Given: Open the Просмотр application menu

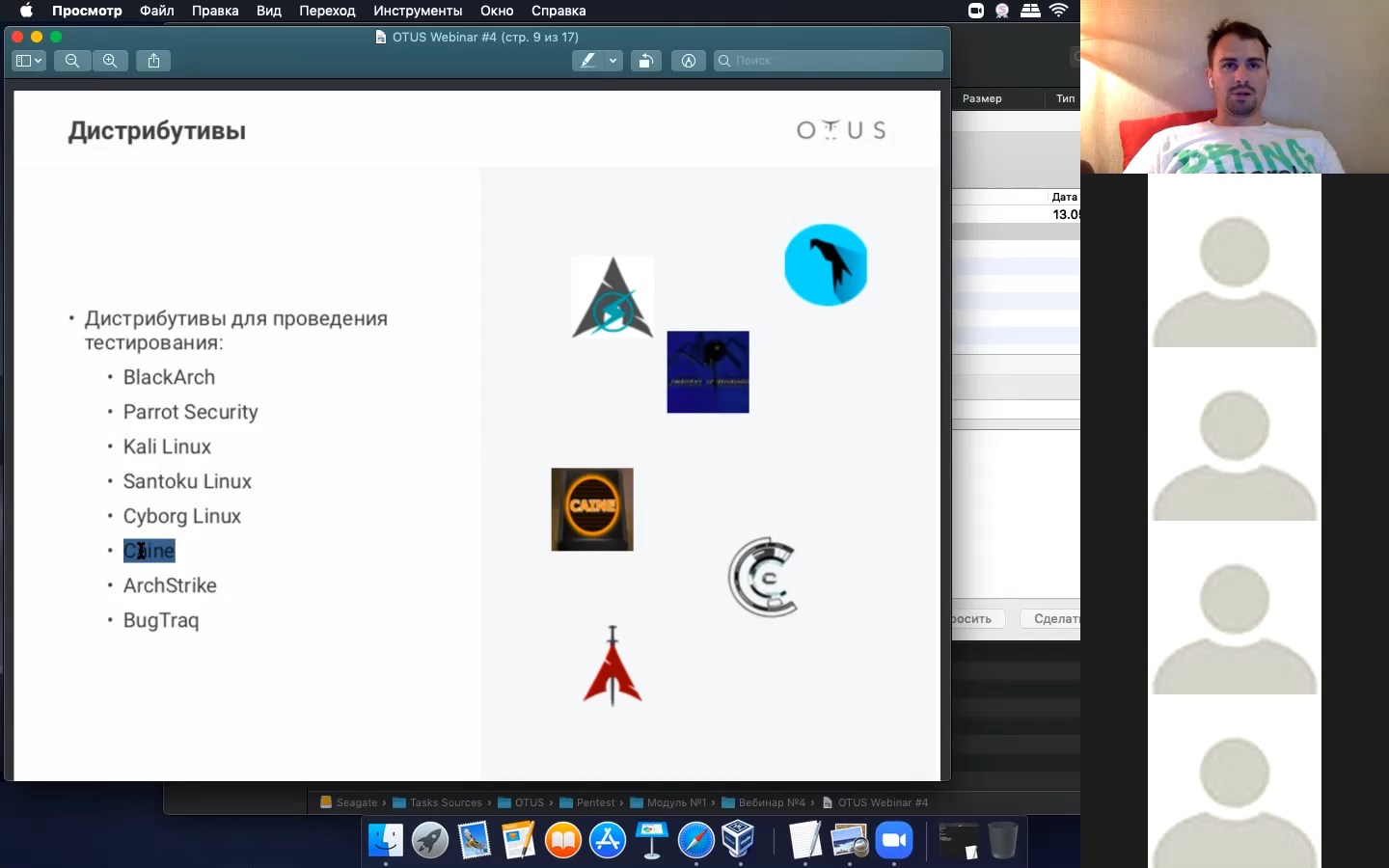Looking at the screenshot, I should [87, 11].
